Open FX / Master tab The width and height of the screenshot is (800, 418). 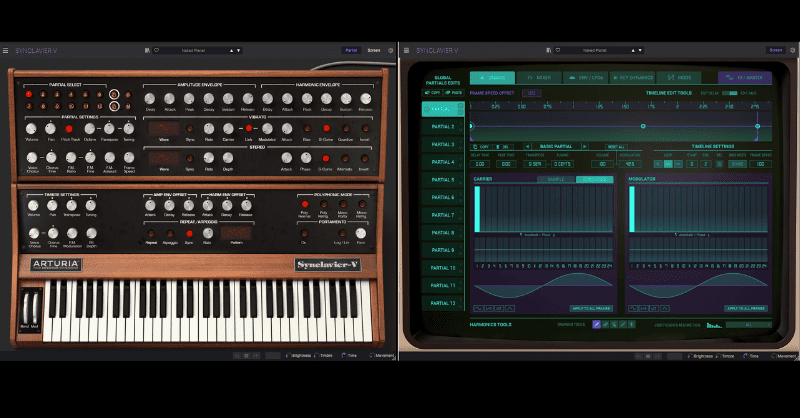click(x=744, y=78)
